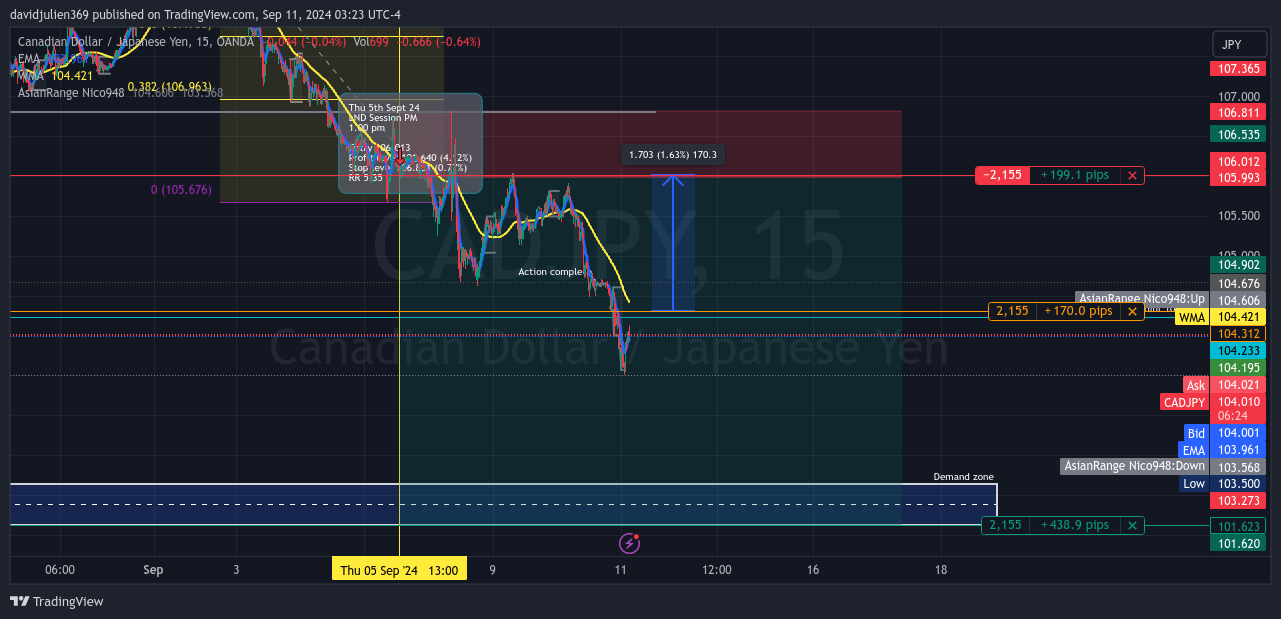Viewport: 1281px width, 619px height.
Task: Close the red -2,155 position line
Action: [x=1132, y=175]
